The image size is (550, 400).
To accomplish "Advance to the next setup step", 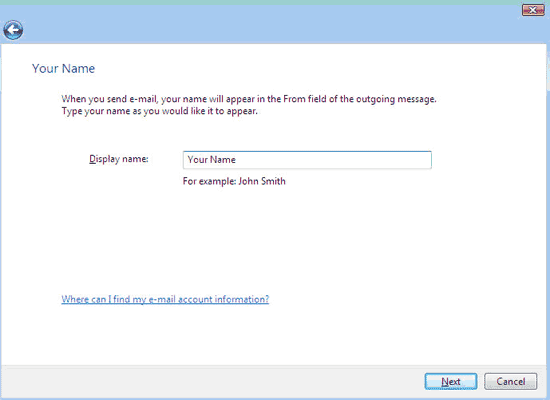I will (451, 381).
